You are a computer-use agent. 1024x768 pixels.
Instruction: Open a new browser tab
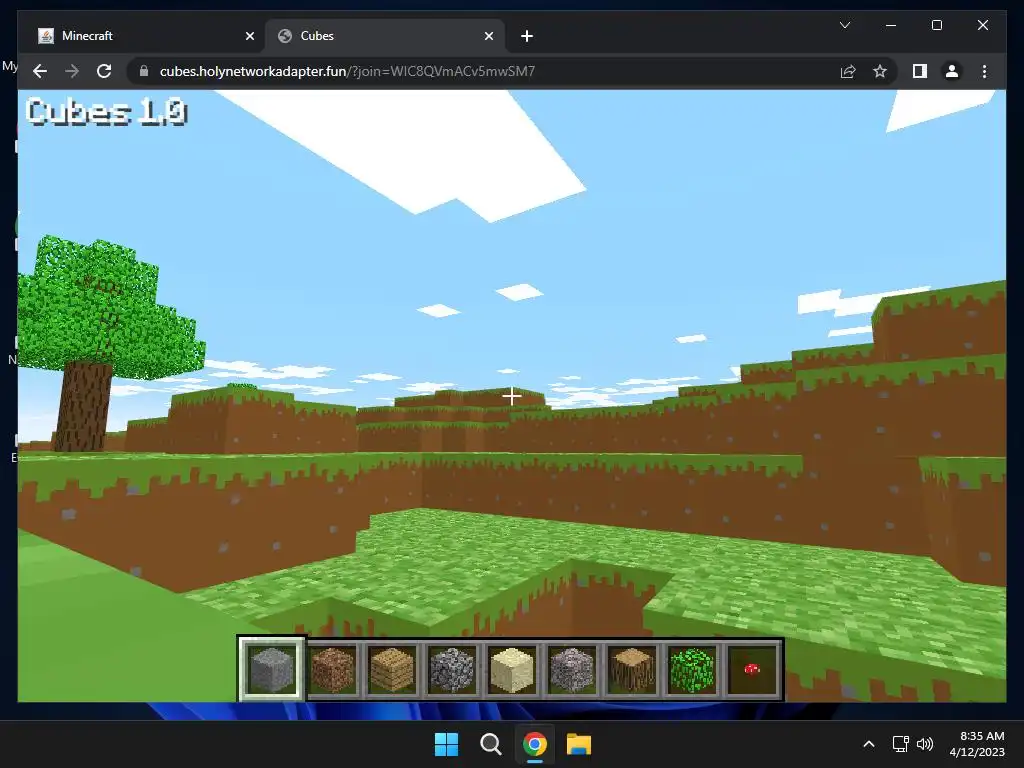tap(527, 36)
